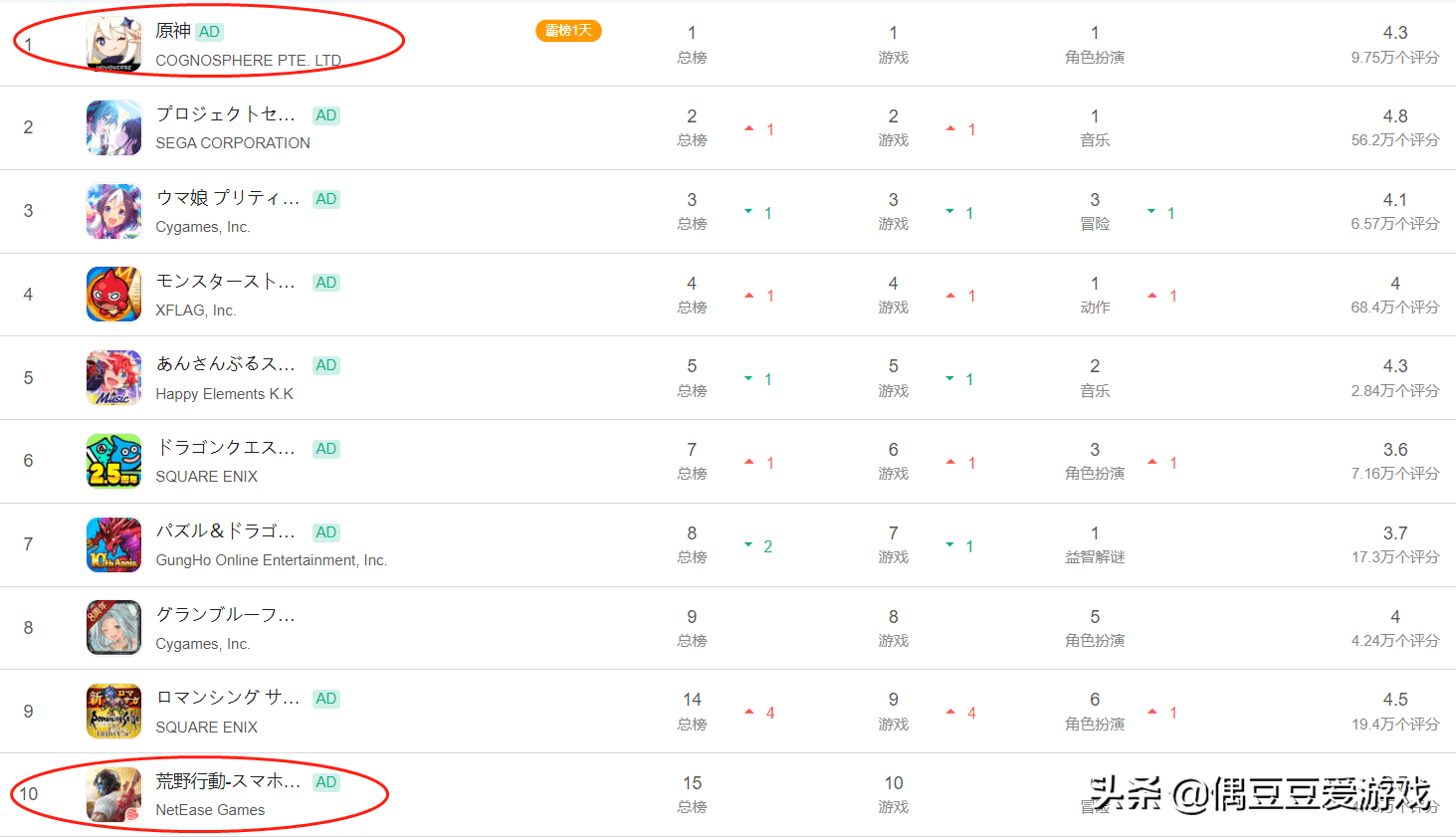
Task: Open the NetEase Games 荒野行動 icon
Action: [x=113, y=794]
